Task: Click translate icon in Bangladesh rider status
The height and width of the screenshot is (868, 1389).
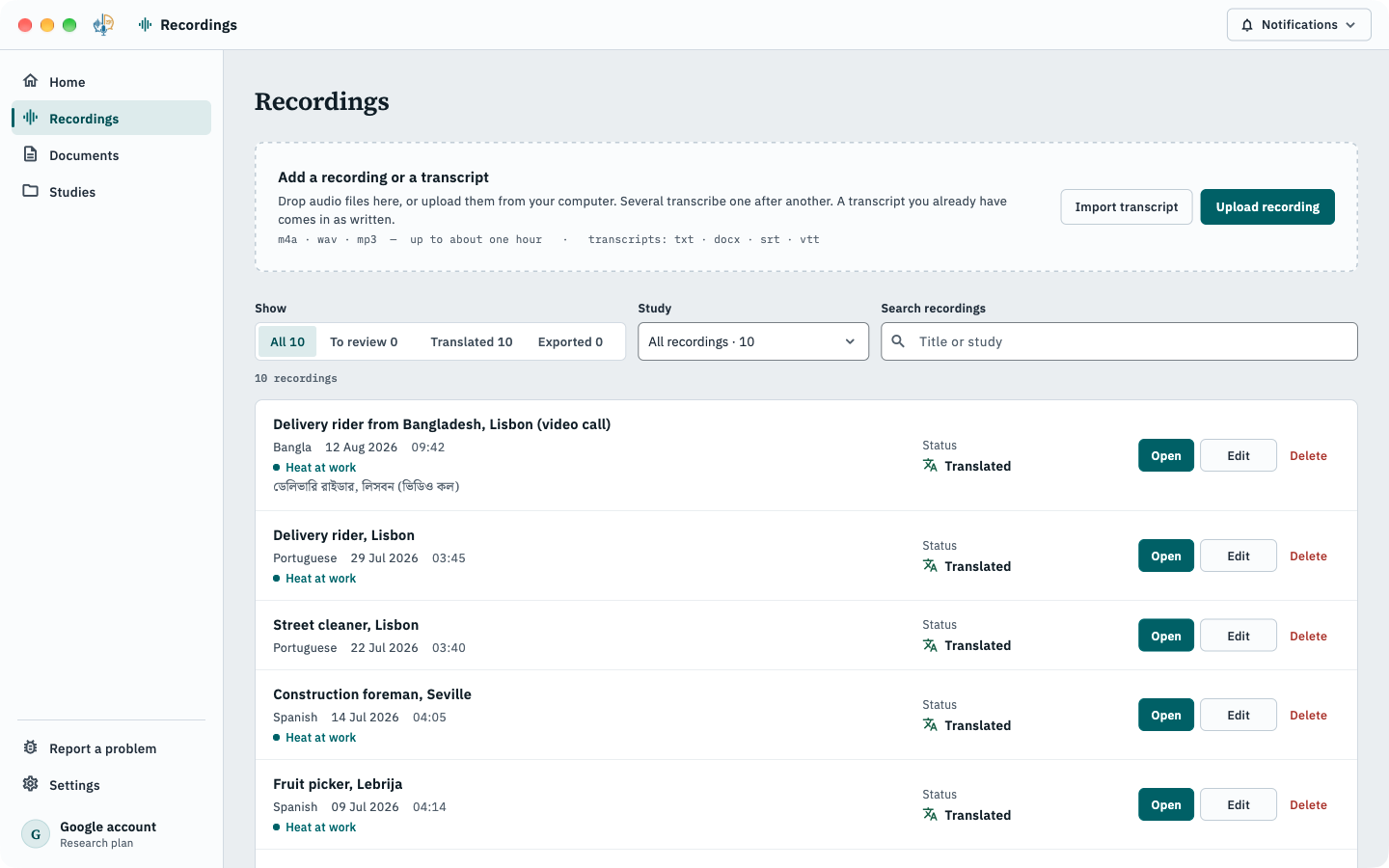Action: point(930,465)
